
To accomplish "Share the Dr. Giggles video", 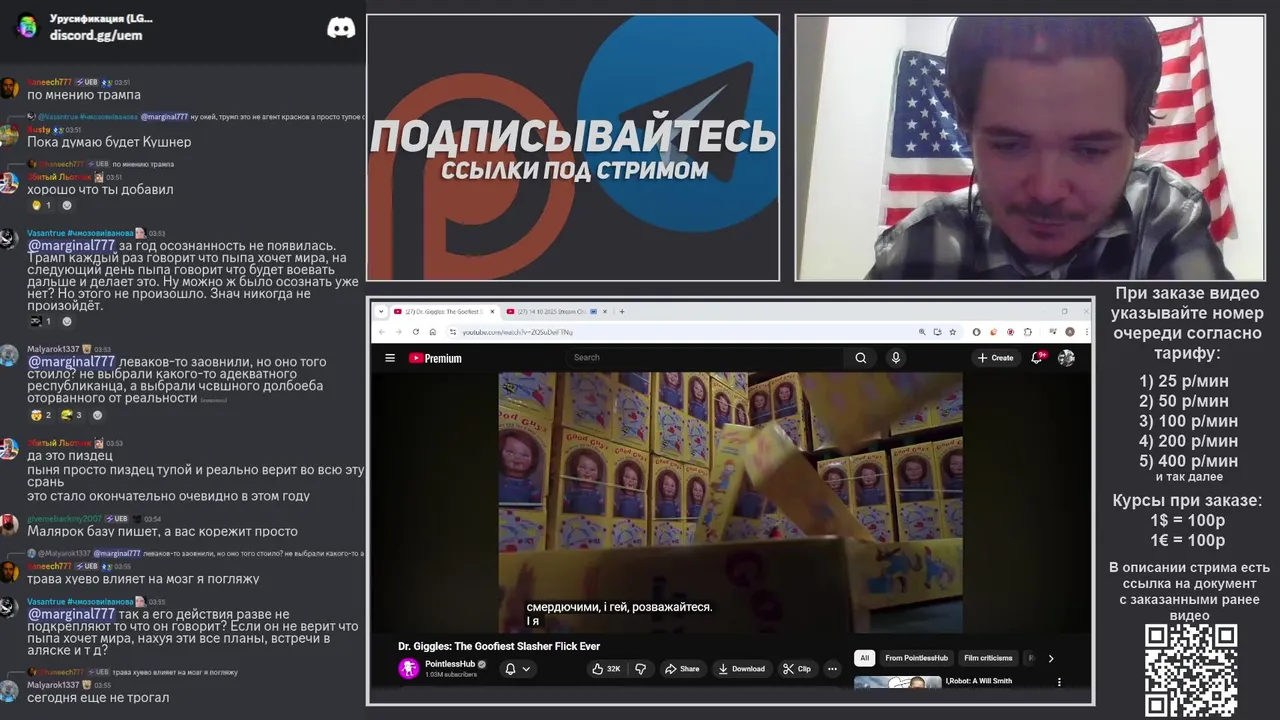I will click(x=682, y=669).
